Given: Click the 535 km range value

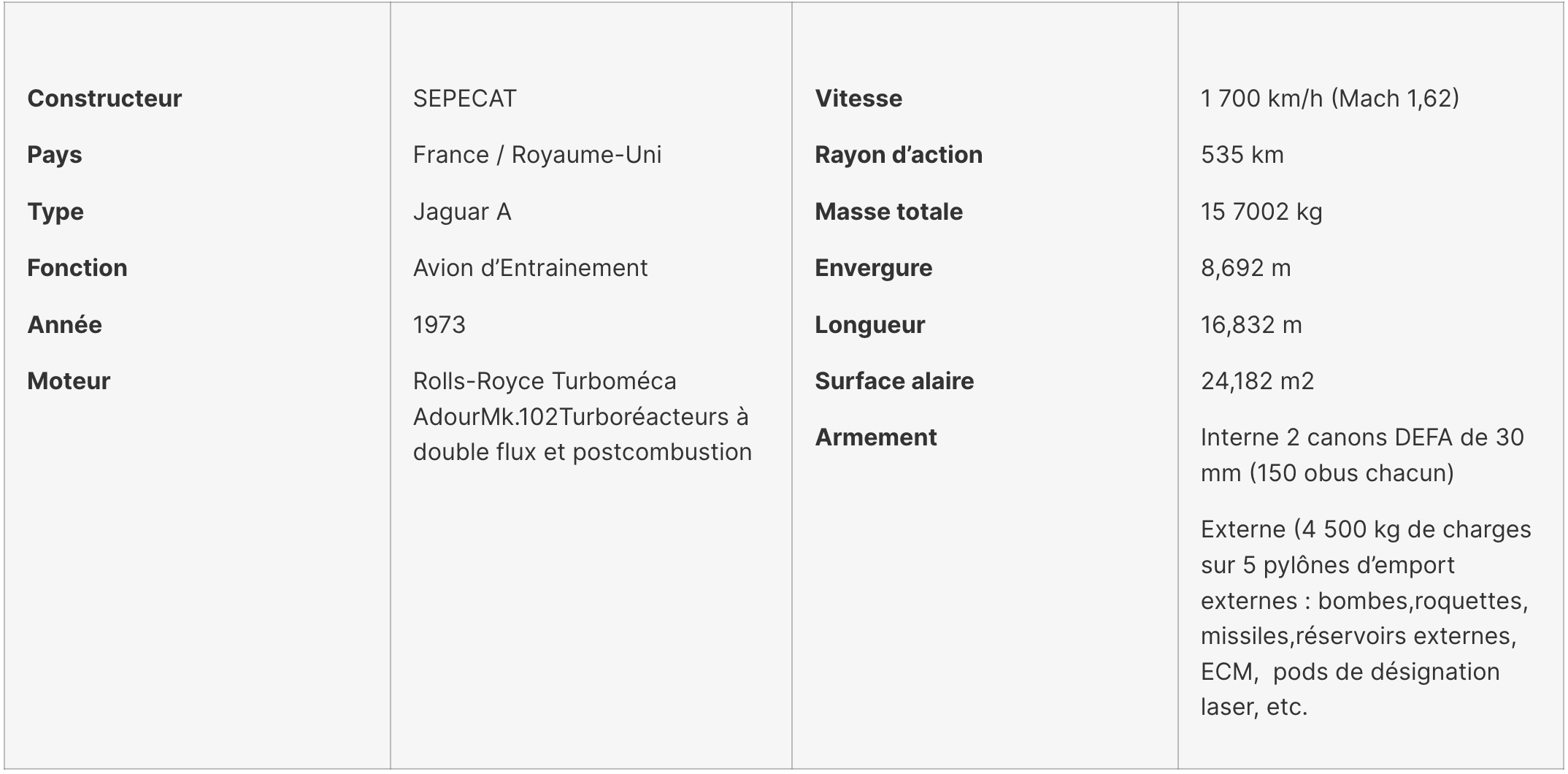Looking at the screenshot, I should pos(1242,155).
